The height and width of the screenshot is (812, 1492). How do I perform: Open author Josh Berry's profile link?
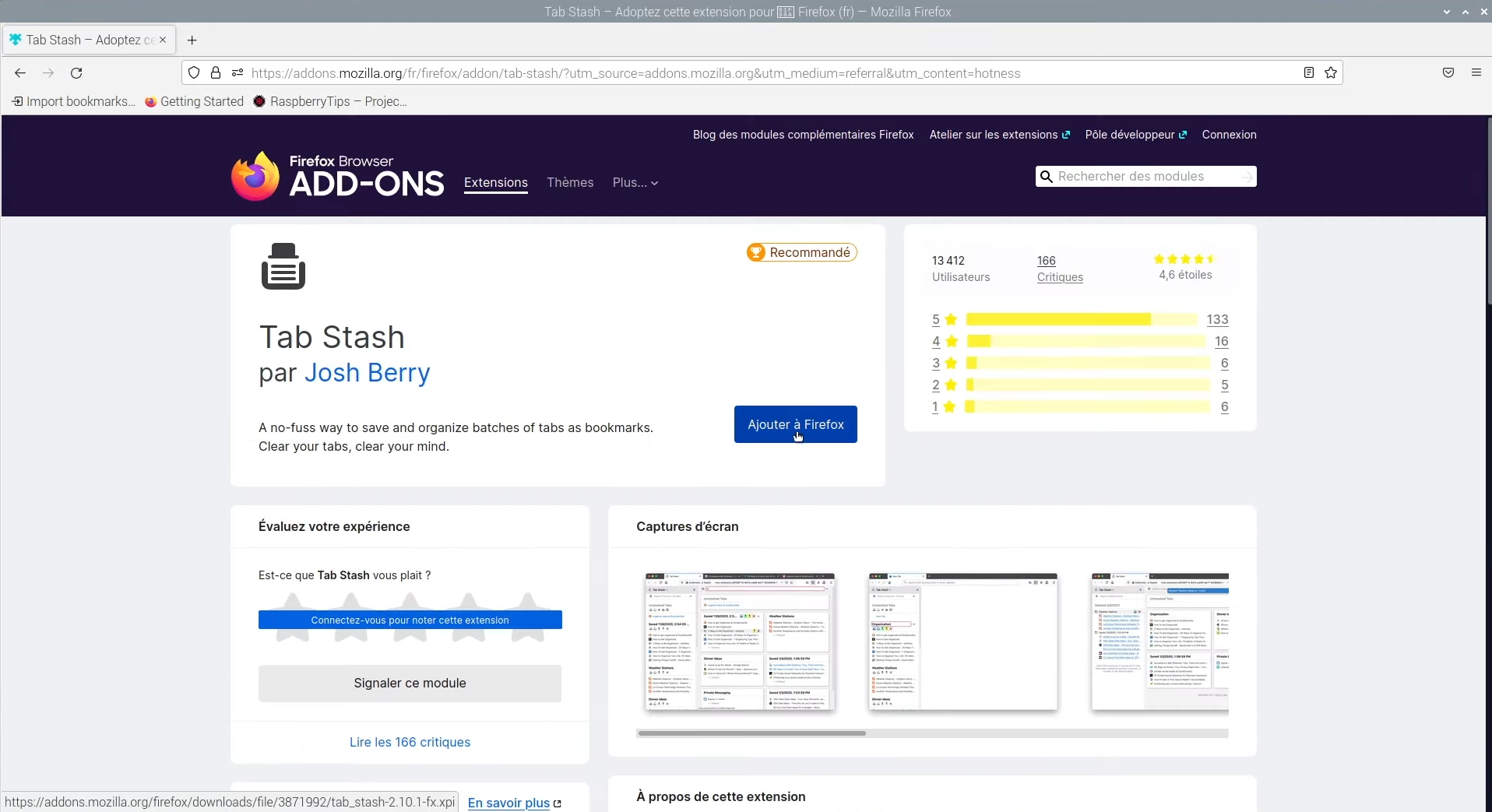point(367,373)
